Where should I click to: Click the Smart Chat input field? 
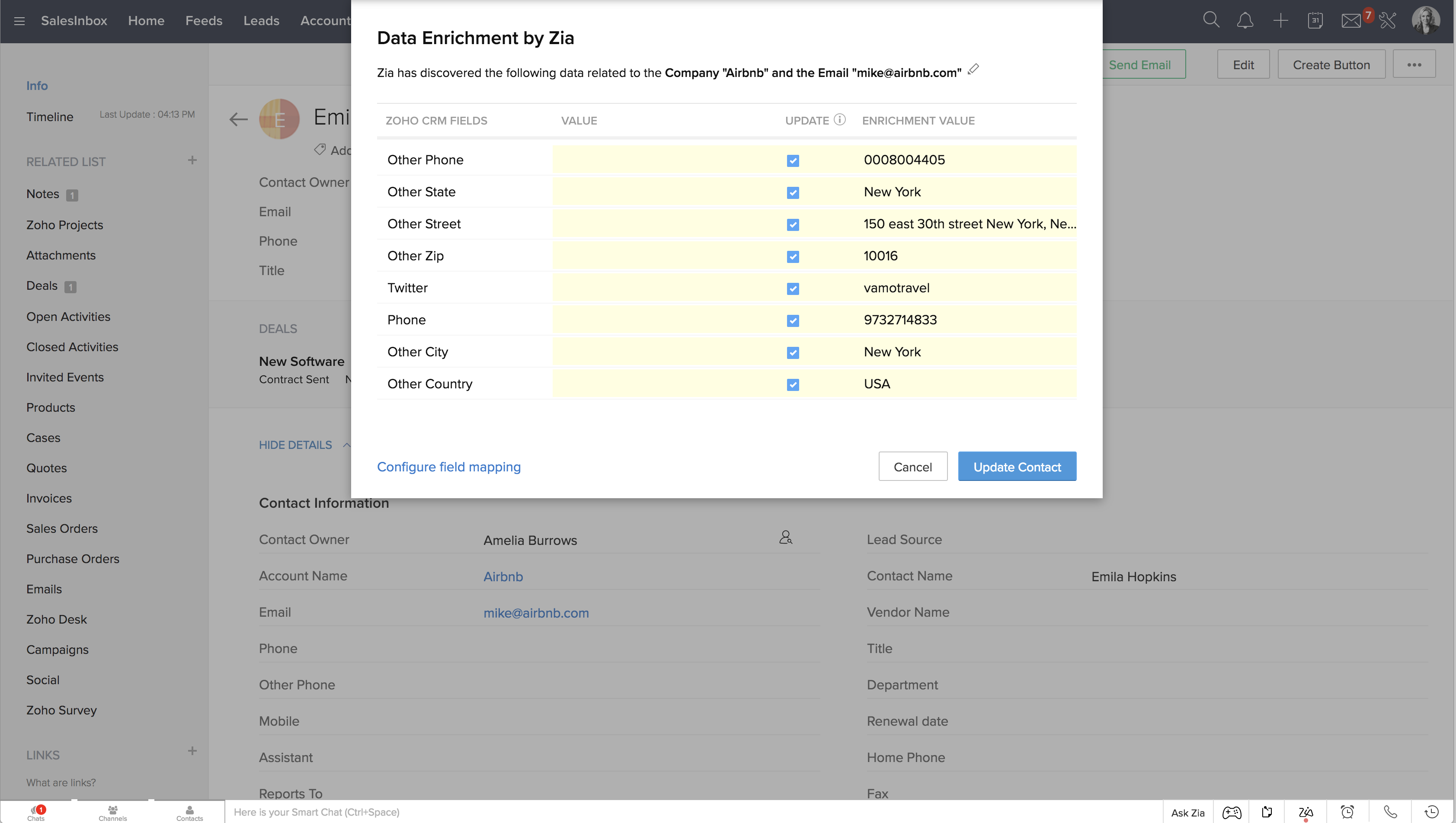[x=694, y=812]
